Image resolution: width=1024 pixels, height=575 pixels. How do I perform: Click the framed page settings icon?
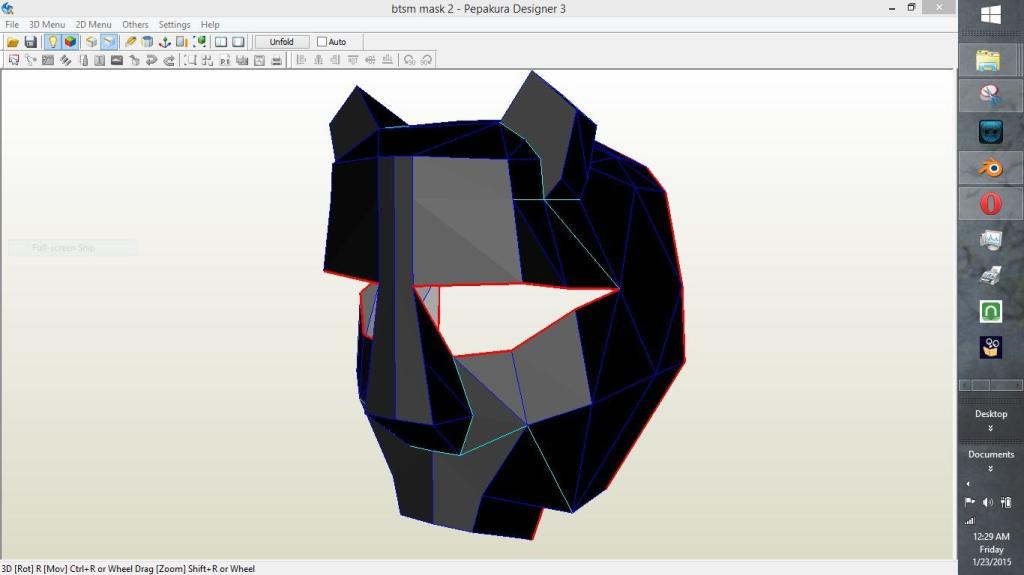click(259, 60)
